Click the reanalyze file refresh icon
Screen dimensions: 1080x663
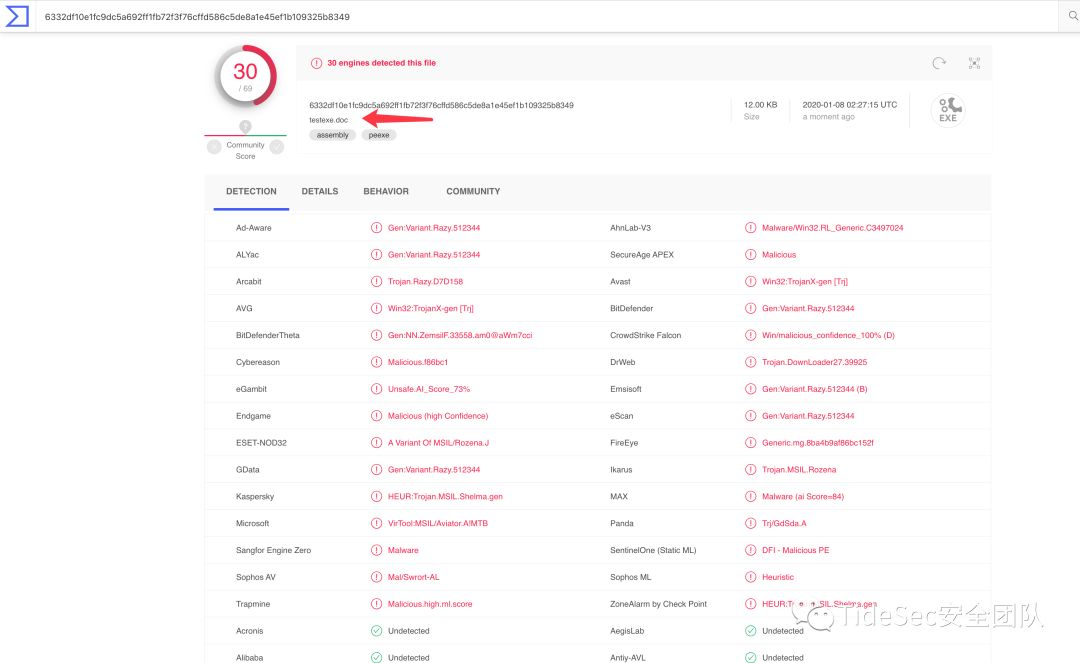click(939, 63)
